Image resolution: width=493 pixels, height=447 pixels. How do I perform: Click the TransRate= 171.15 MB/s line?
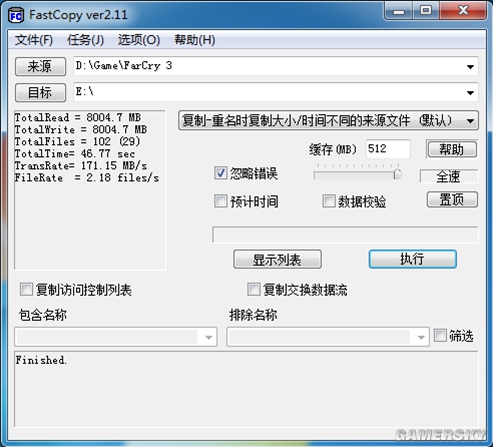[81, 166]
